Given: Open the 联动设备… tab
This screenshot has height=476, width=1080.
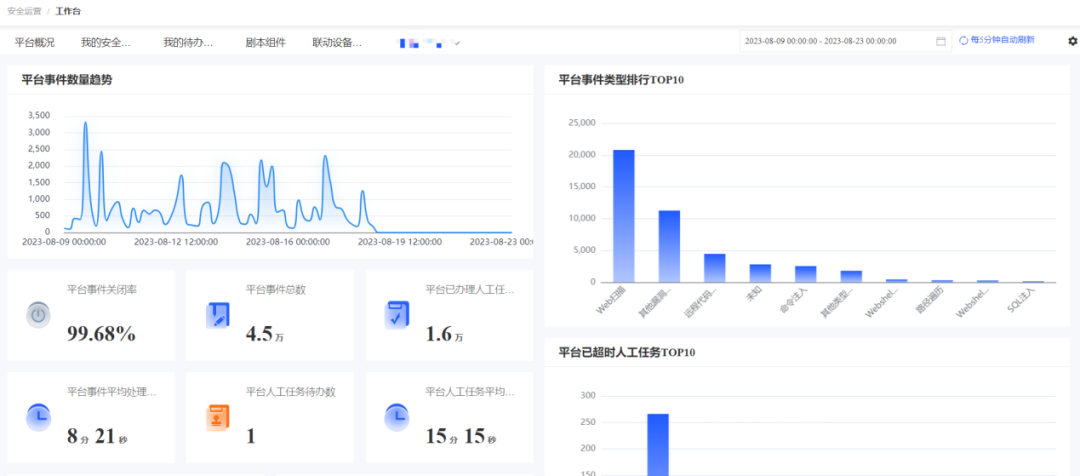Looking at the screenshot, I should tap(337, 43).
